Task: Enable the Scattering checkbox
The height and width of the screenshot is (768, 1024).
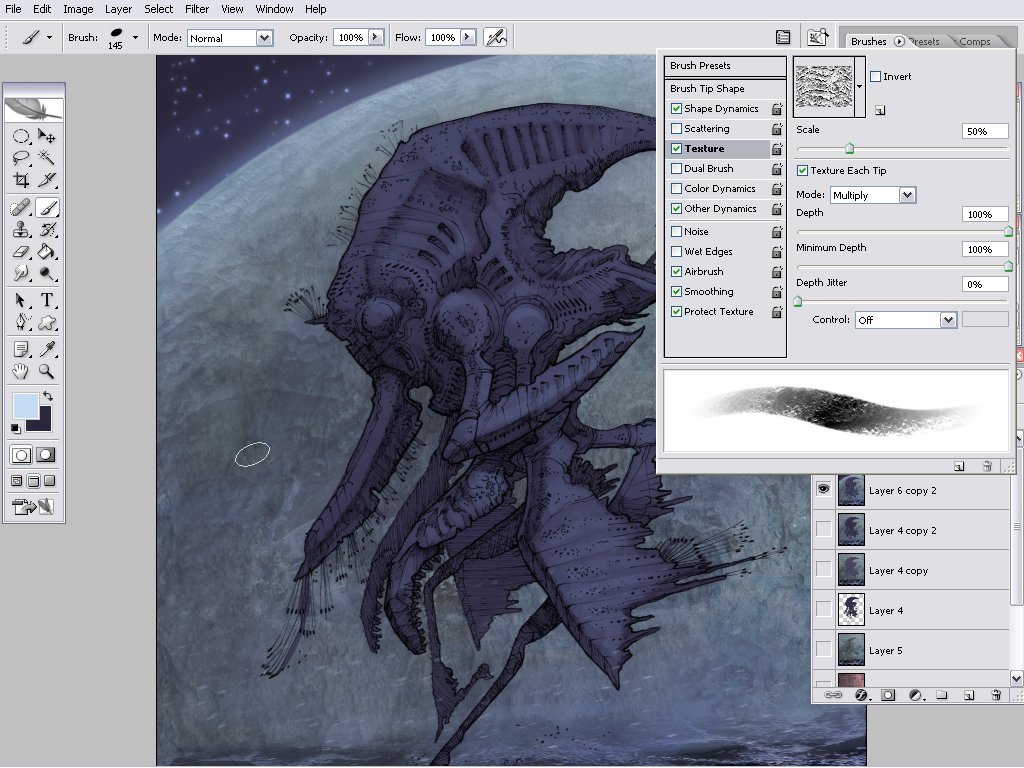Action: (x=677, y=129)
